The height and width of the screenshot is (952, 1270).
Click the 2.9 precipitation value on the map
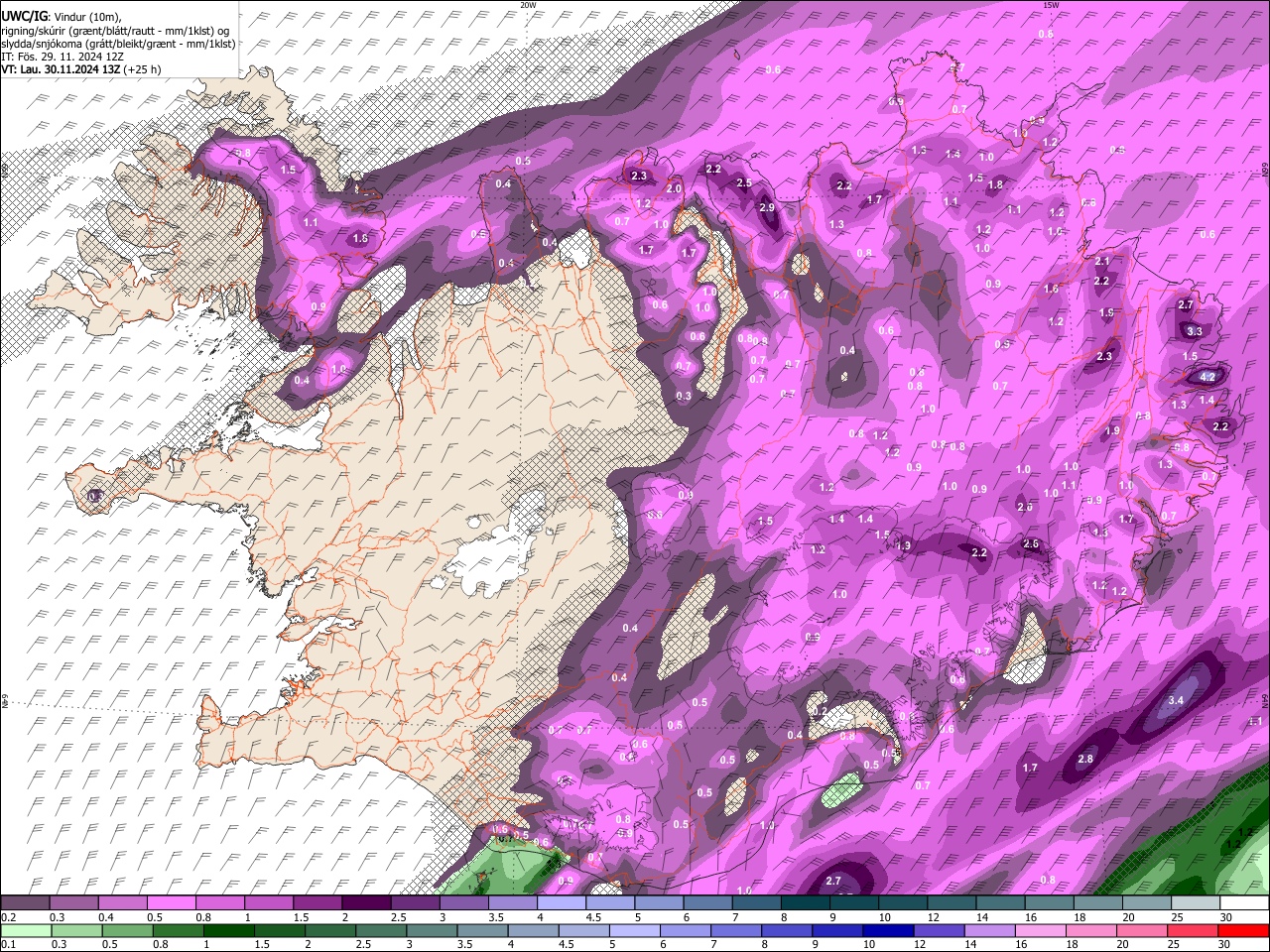pyautogui.click(x=766, y=208)
